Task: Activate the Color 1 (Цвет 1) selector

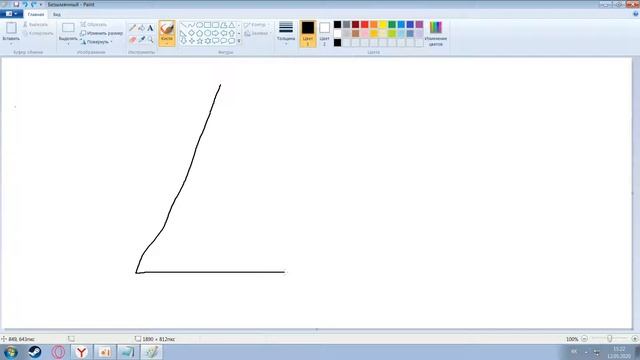Action: [308, 33]
